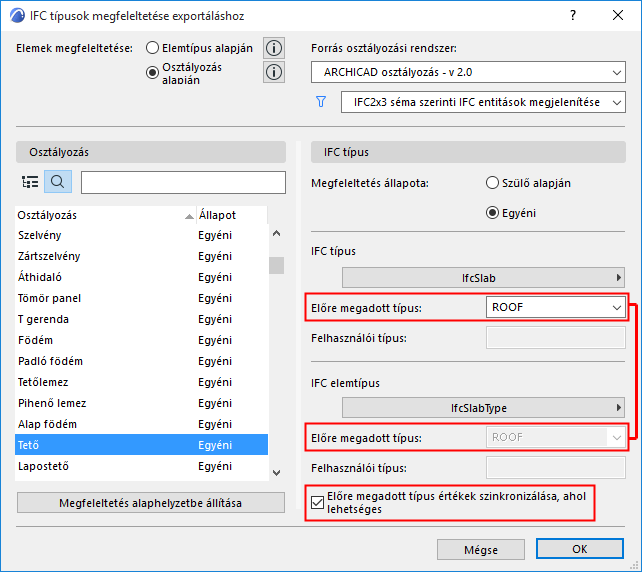Sort list by Osztályozás column header
642x572 pixels.
coord(106,215)
